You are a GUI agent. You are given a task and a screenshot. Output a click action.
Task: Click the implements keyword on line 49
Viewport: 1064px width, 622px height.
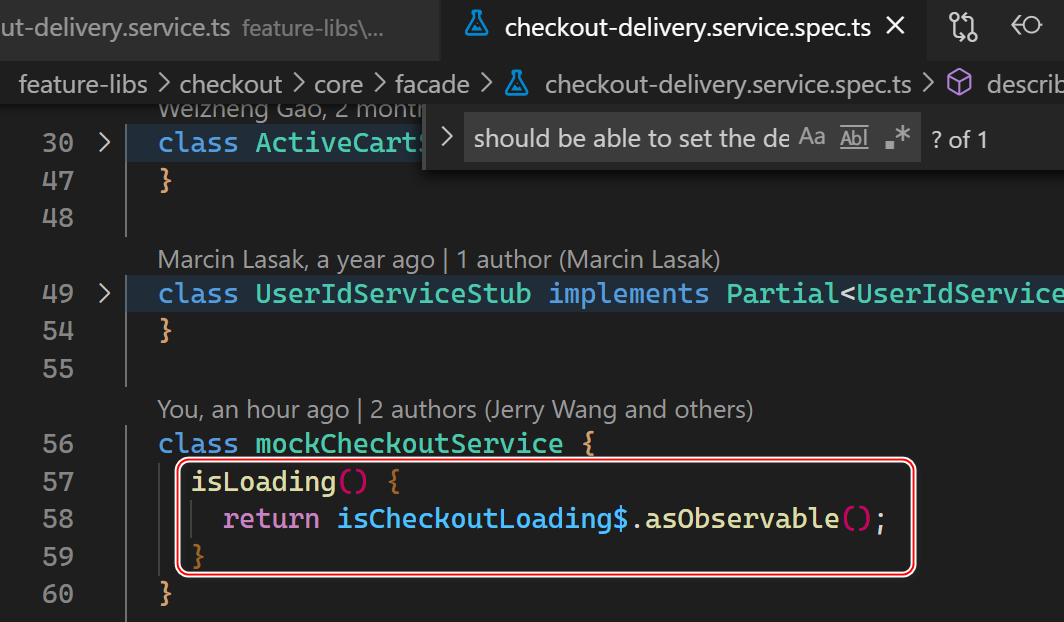(628, 294)
